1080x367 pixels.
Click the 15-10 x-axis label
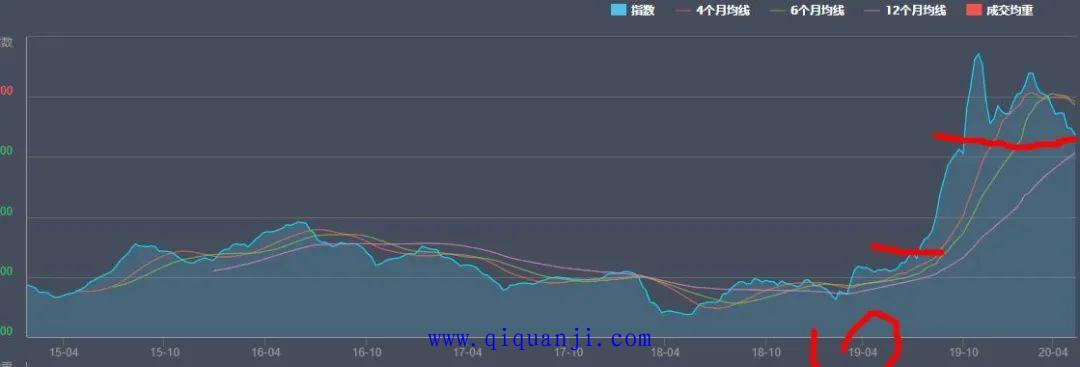click(163, 352)
